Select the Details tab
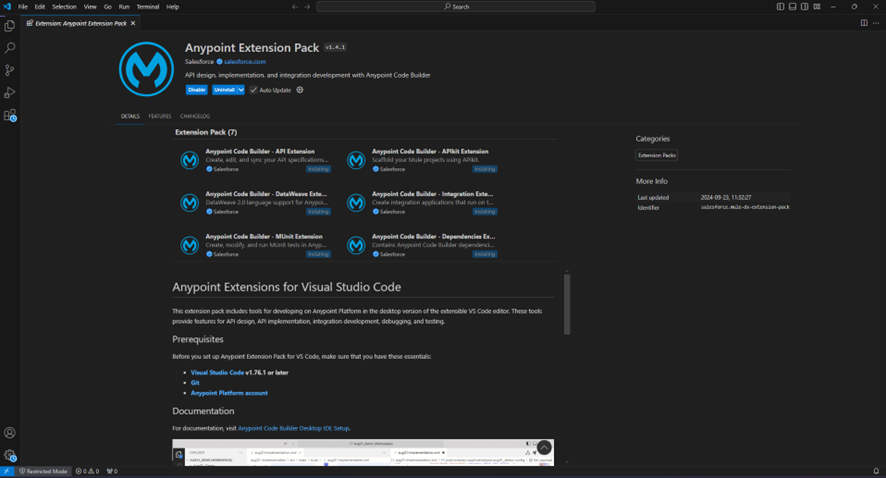886x478 pixels. pos(130,116)
